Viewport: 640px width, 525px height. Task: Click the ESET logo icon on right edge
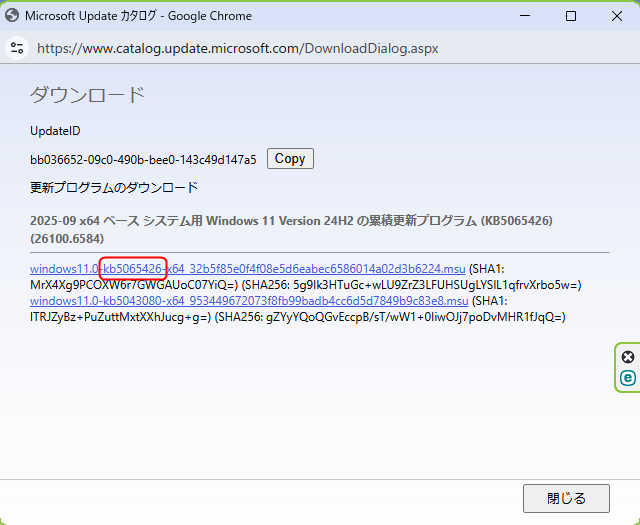[x=628, y=378]
